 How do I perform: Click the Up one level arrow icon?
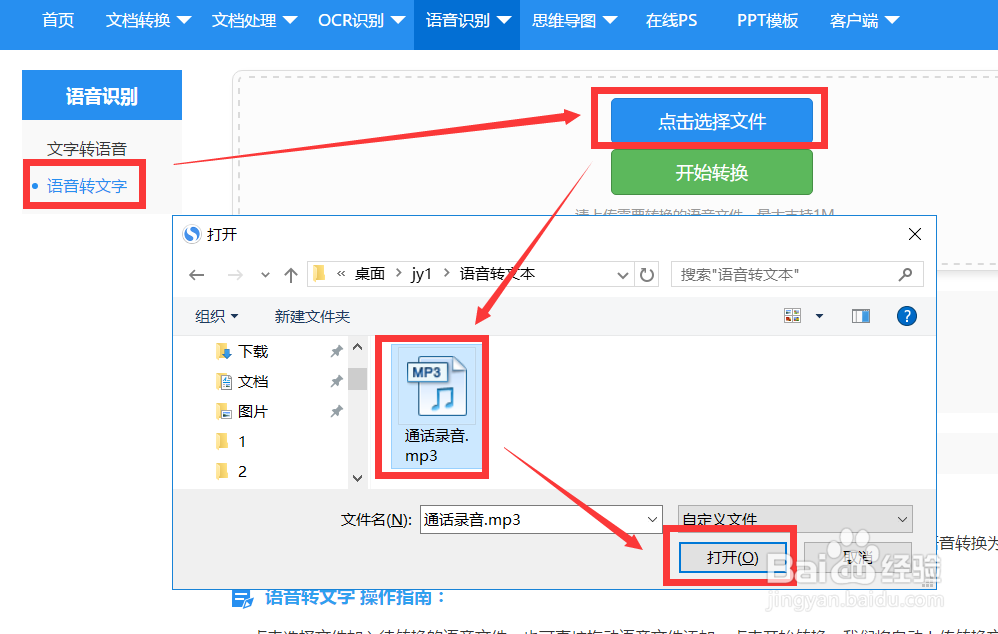pyautogui.click(x=291, y=273)
